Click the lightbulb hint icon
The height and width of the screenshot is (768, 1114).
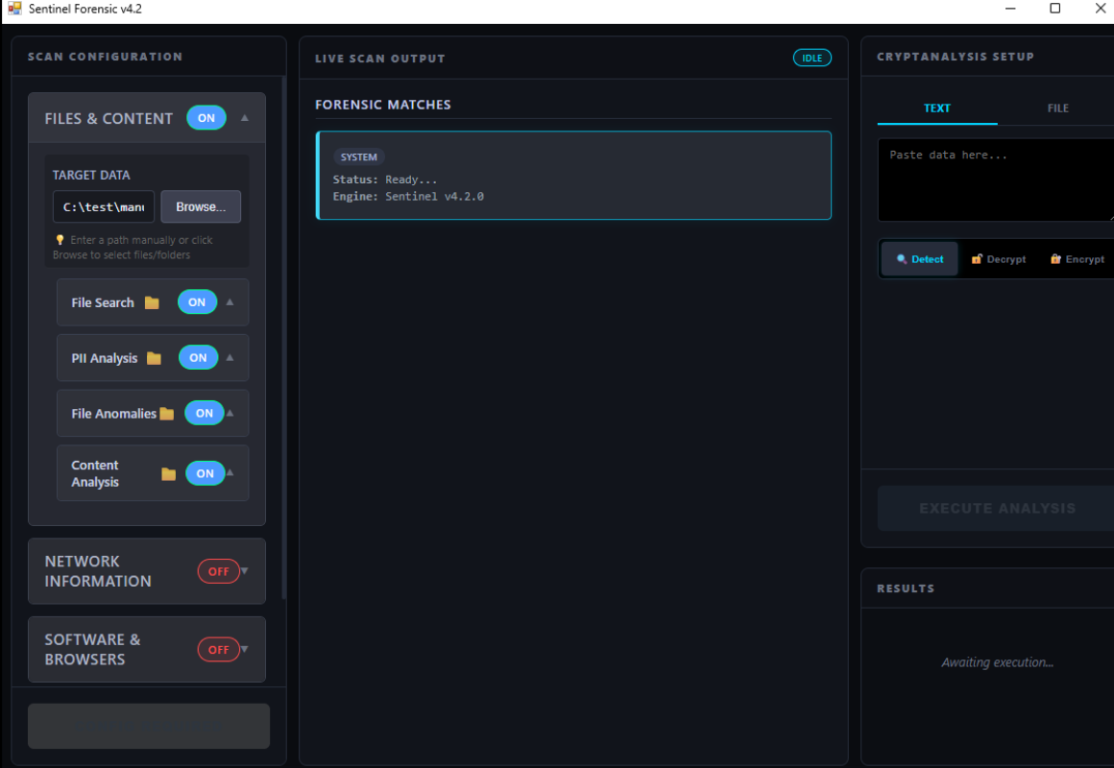pos(60,240)
